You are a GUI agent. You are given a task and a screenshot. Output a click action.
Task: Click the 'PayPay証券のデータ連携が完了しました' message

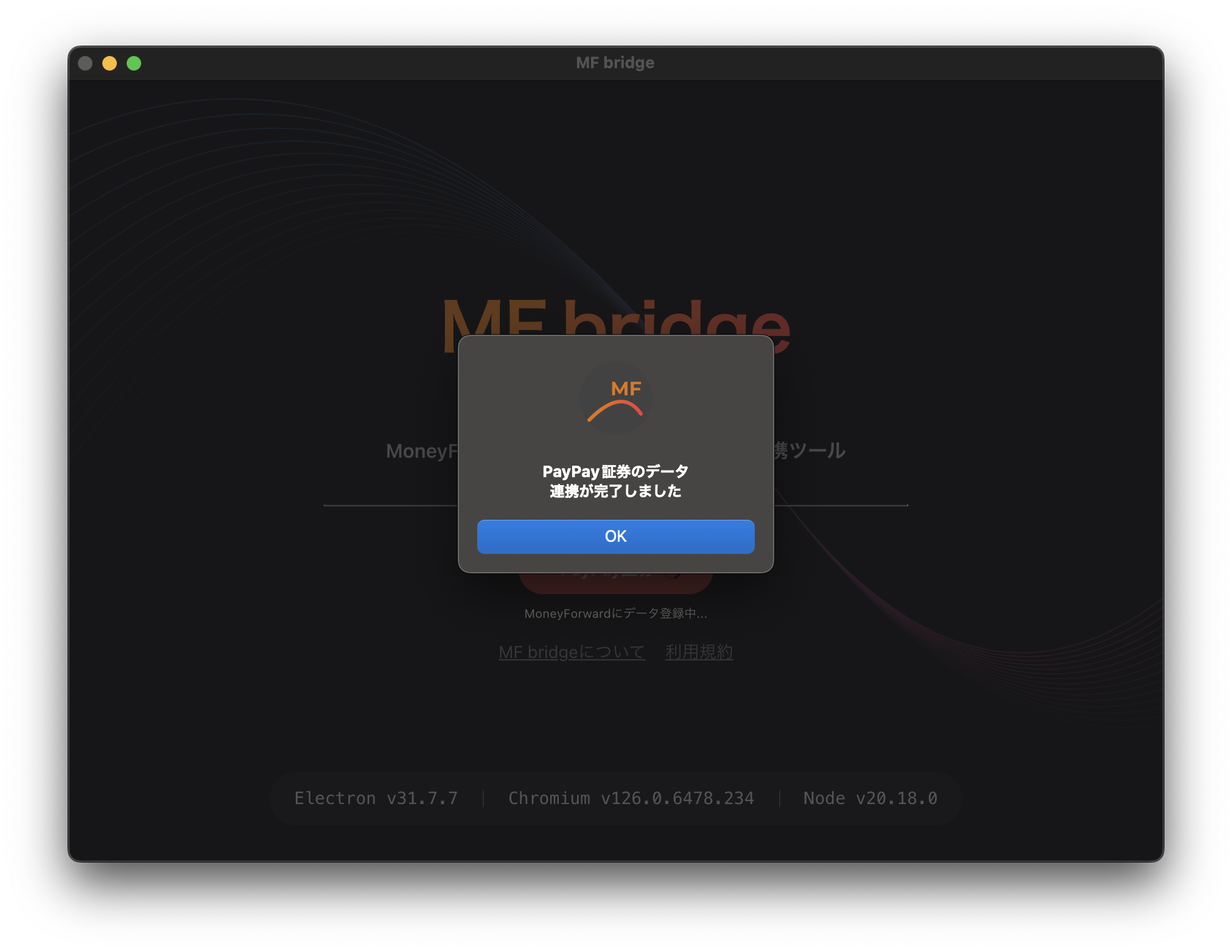(x=615, y=481)
